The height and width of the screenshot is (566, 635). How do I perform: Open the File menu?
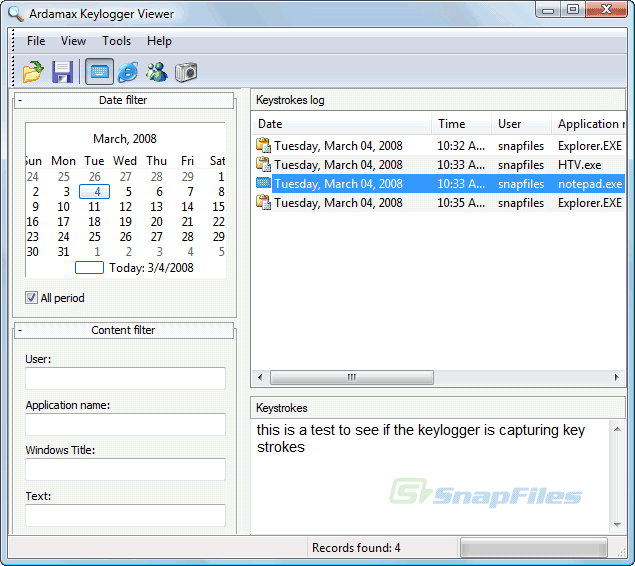coord(36,41)
